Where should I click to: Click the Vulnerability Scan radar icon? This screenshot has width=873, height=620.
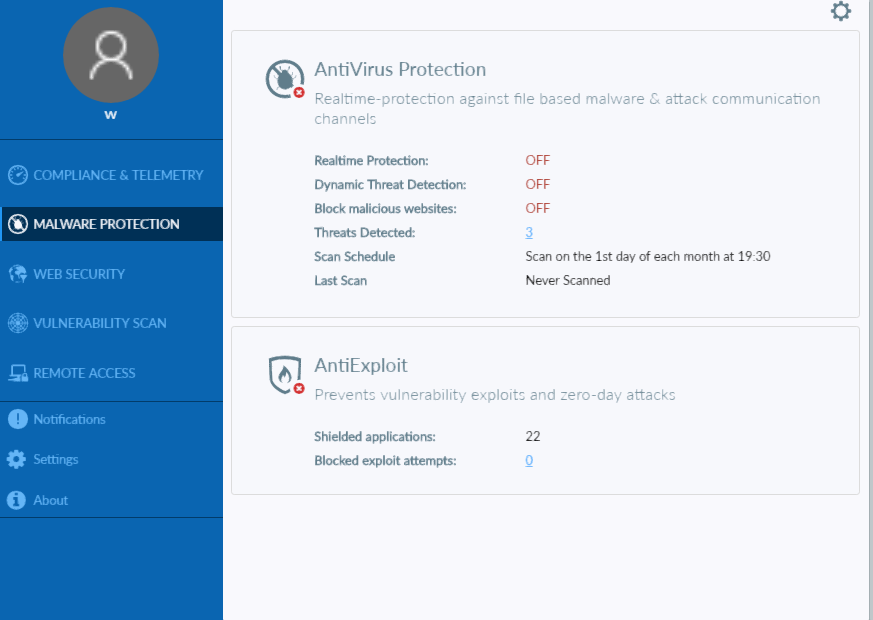point(17,323)
